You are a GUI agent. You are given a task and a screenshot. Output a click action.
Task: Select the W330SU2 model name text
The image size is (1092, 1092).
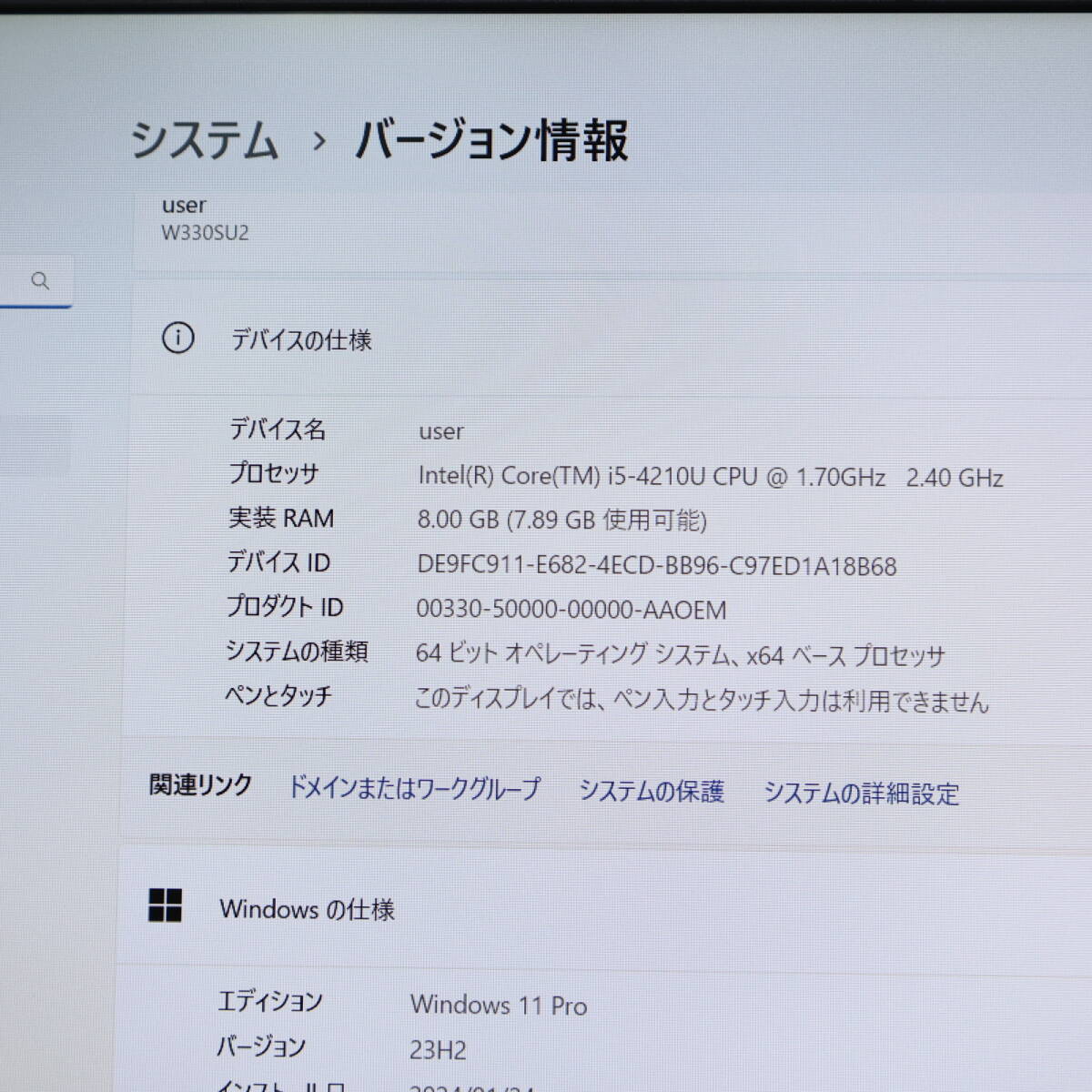click(205, 233)
